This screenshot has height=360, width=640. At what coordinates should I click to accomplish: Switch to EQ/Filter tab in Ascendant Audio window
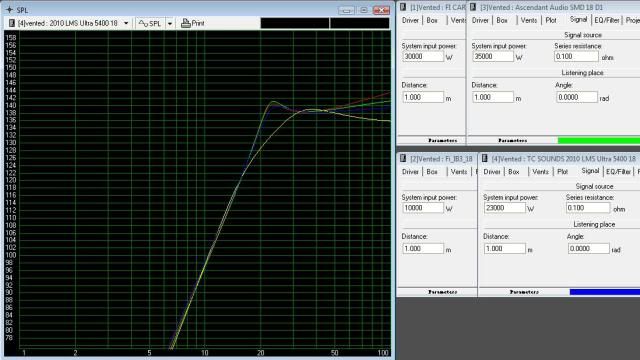tap(607, 20)
